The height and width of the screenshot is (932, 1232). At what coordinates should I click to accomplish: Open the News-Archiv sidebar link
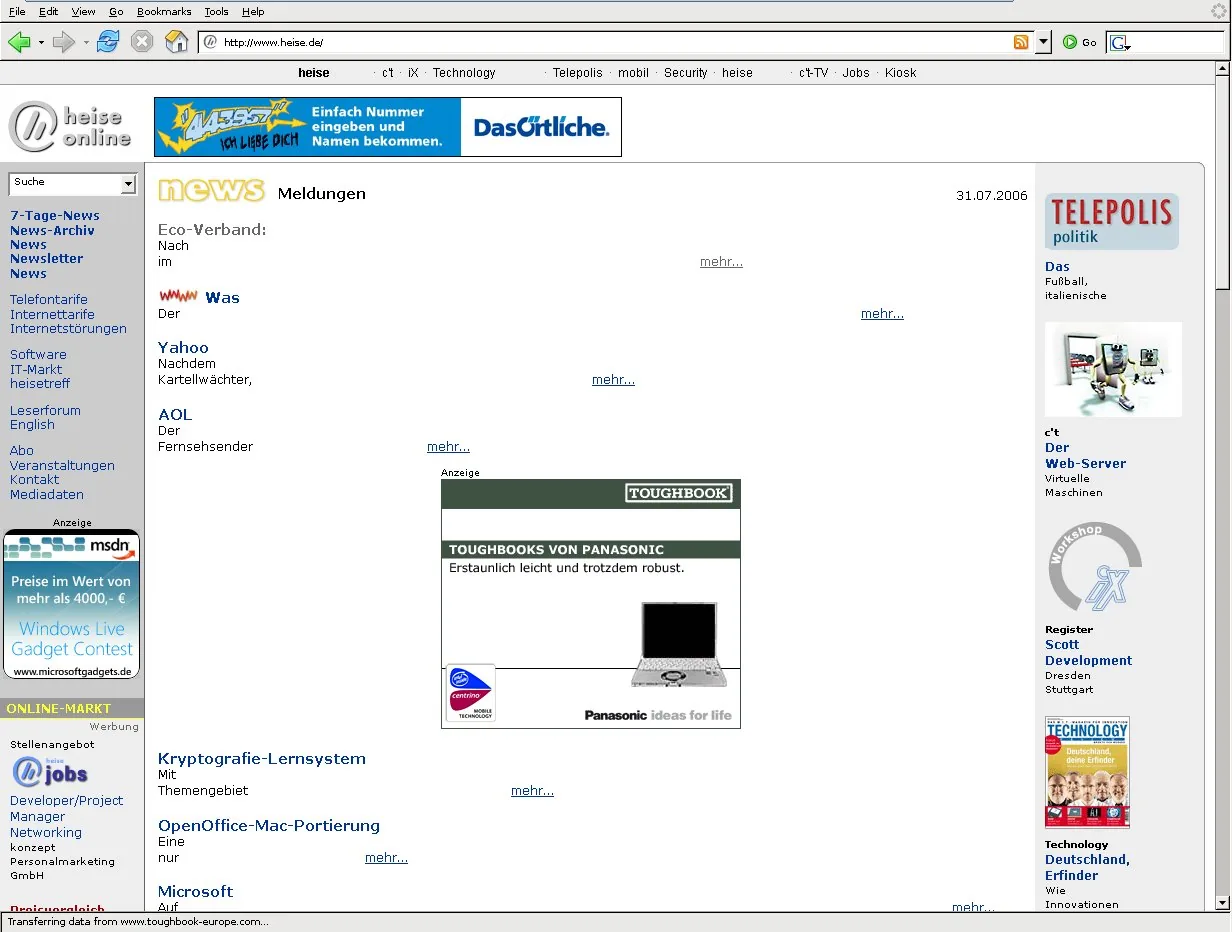pyautogui.click(x=52, y=231)
